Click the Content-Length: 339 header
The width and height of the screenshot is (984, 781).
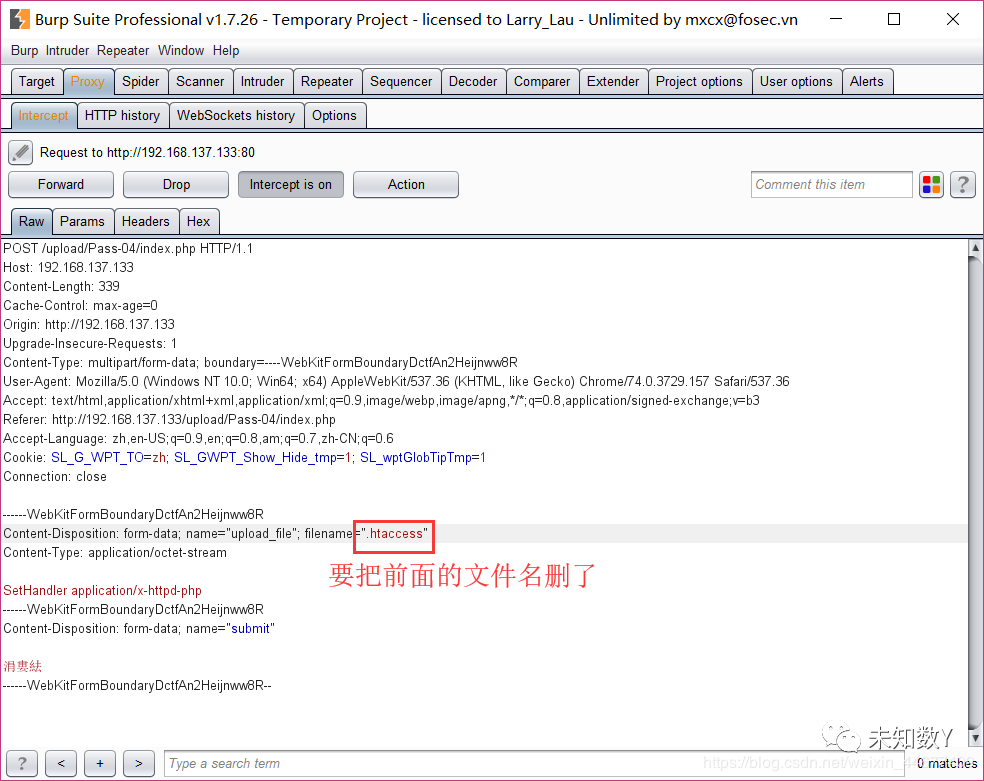62,287
